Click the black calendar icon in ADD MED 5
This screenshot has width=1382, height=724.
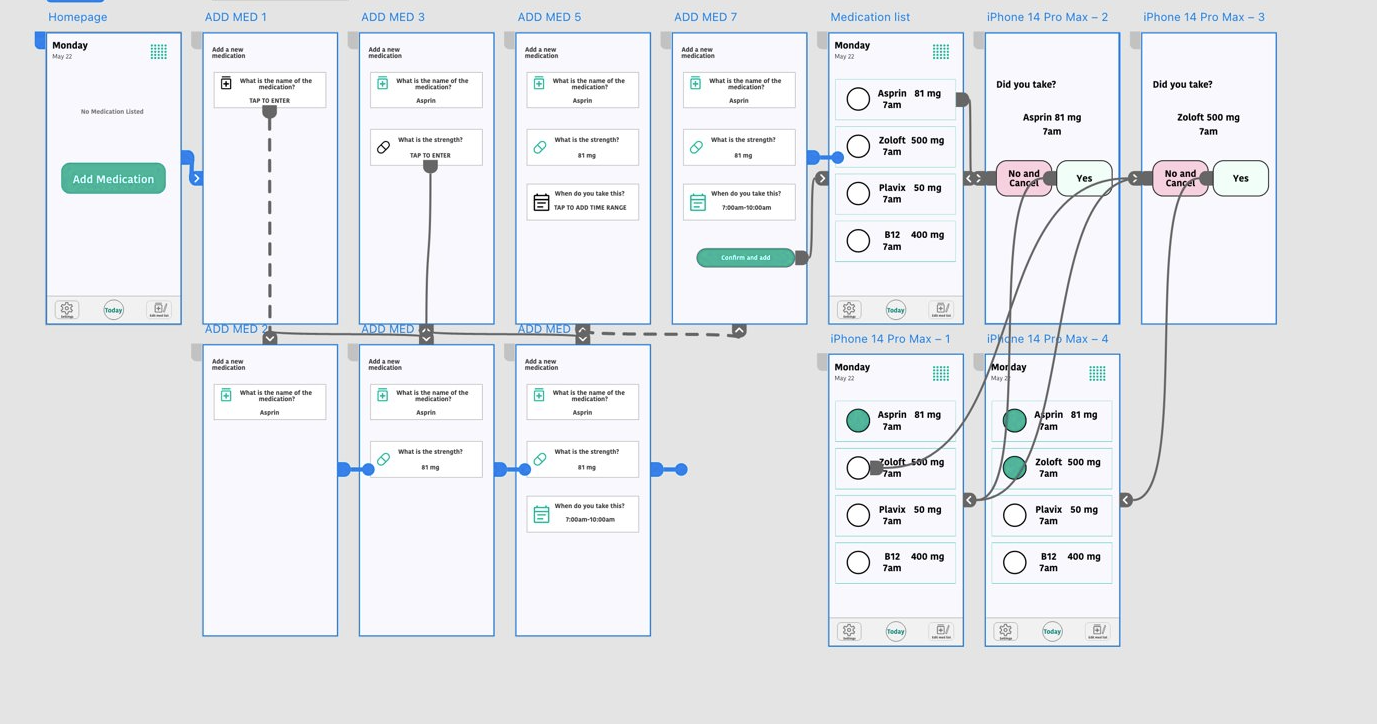click(541, 202)
